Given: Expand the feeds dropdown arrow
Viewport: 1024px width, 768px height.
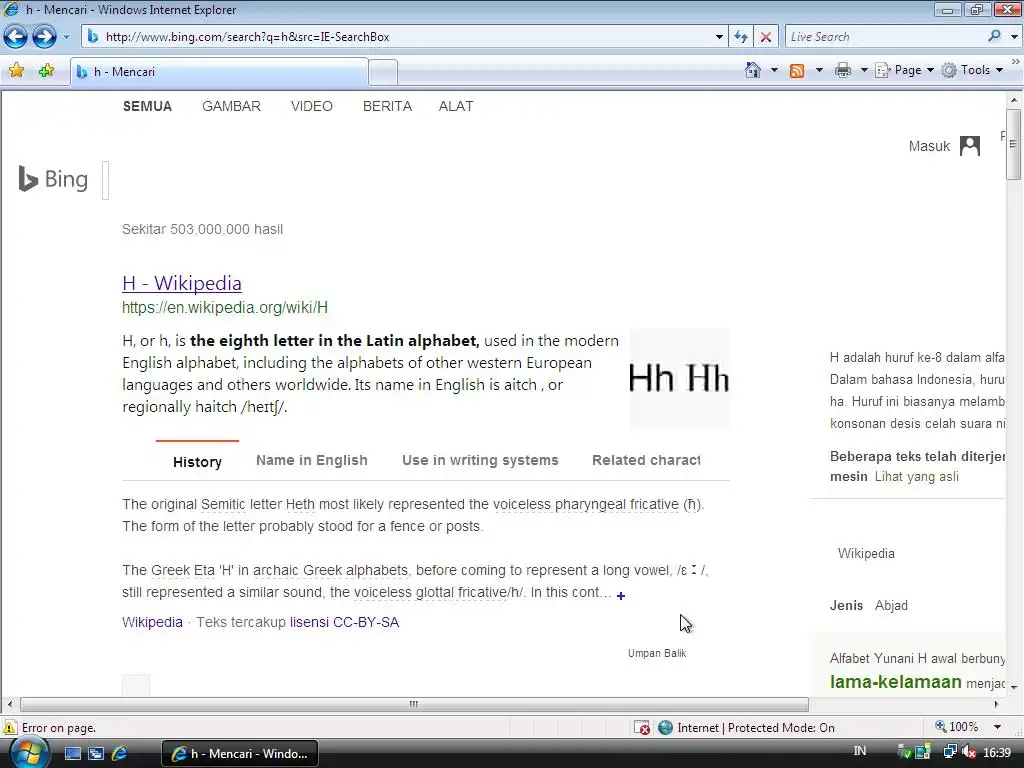Looking at the screenshot, I should (x=819, y=70).
